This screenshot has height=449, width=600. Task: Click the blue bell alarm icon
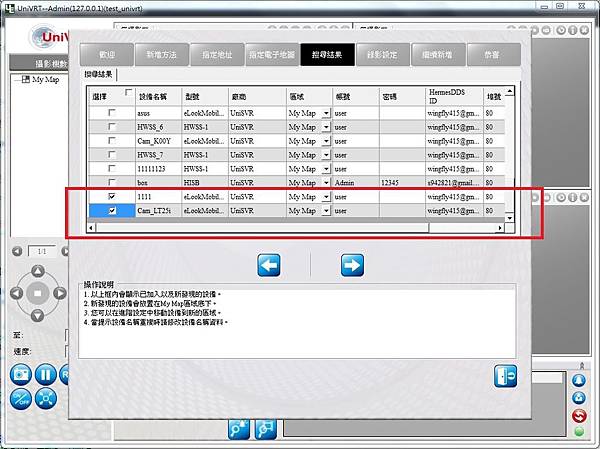(579, 380)
